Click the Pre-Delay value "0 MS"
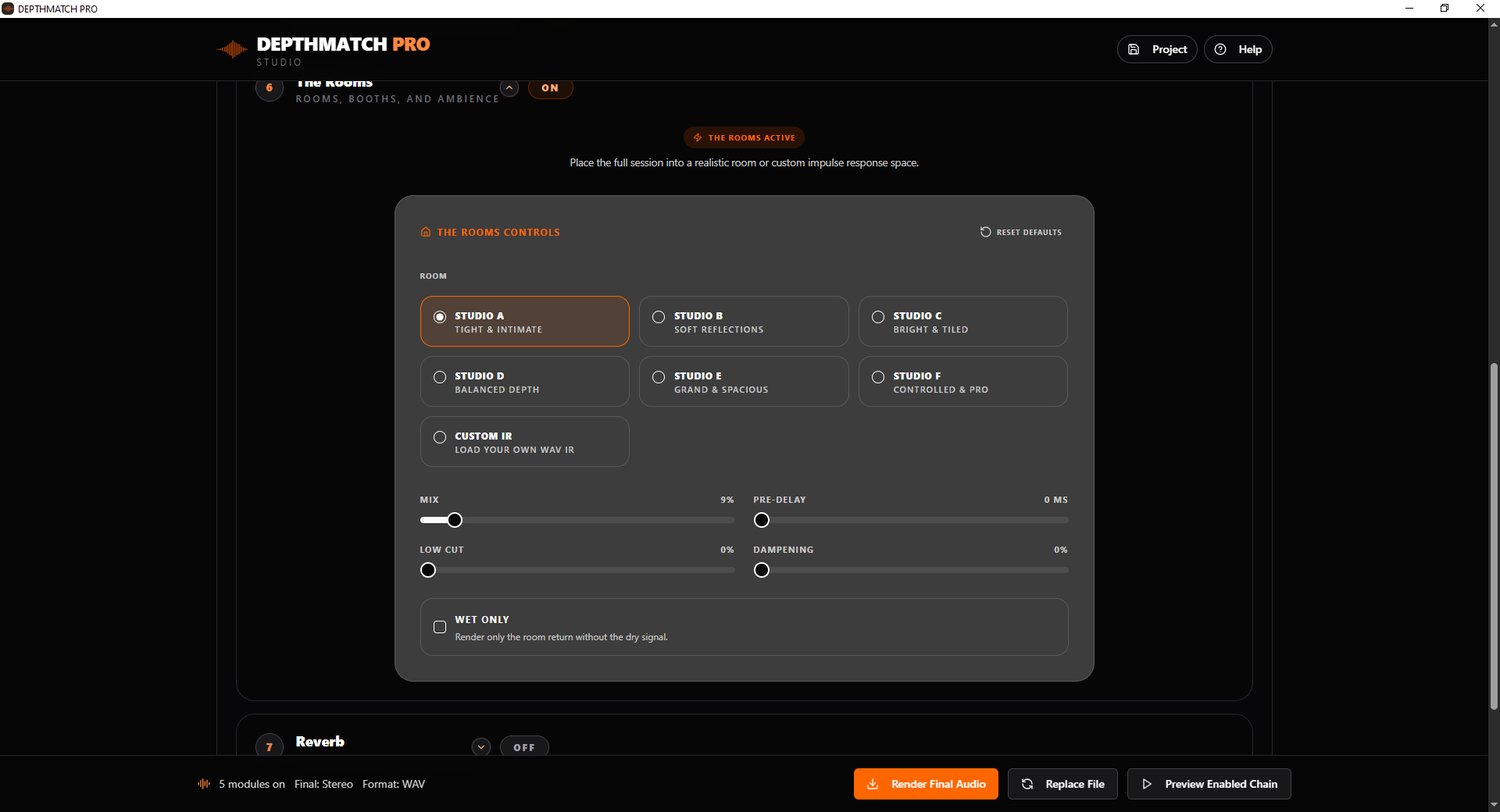The image size is (1500, 812). (1056, 499)
